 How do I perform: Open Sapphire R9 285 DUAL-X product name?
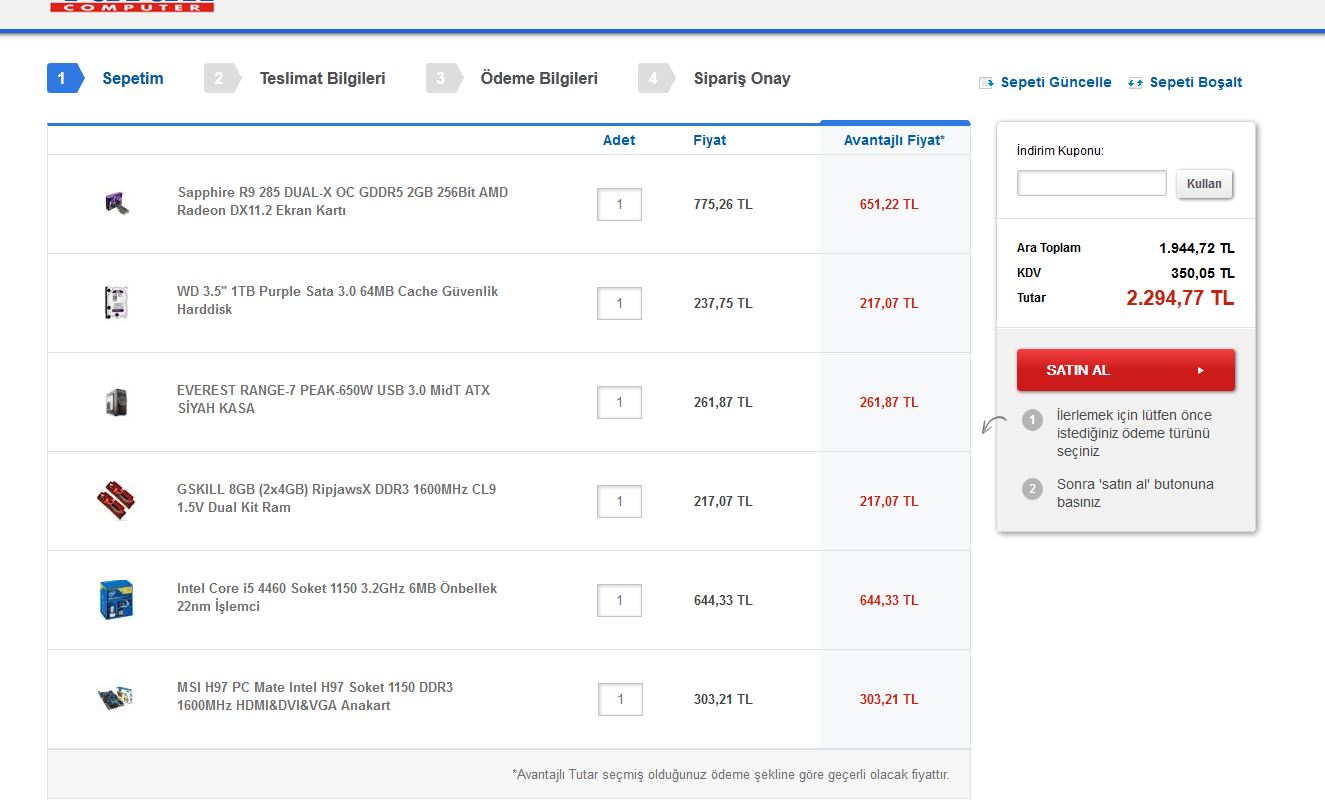[x=343, y=201]
